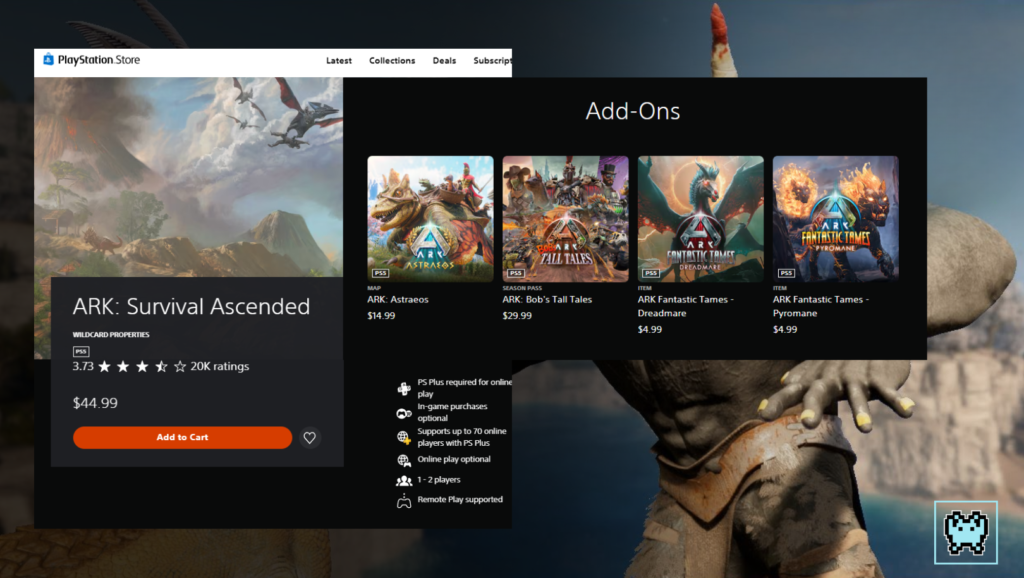The width and height of the screenshot is (1024, 578).
Task: Click the empty fifth rating star
Action: tap(180, 366)
